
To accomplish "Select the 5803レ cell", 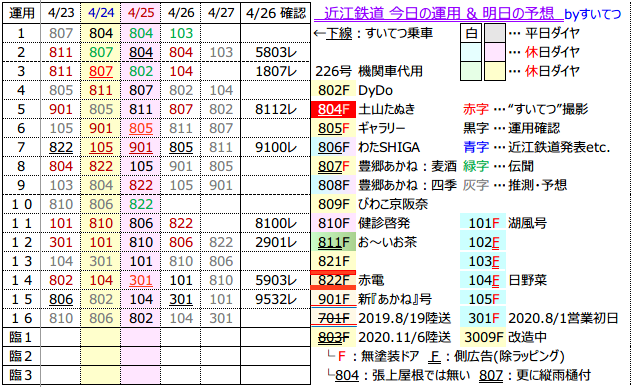I will (276, 52).
